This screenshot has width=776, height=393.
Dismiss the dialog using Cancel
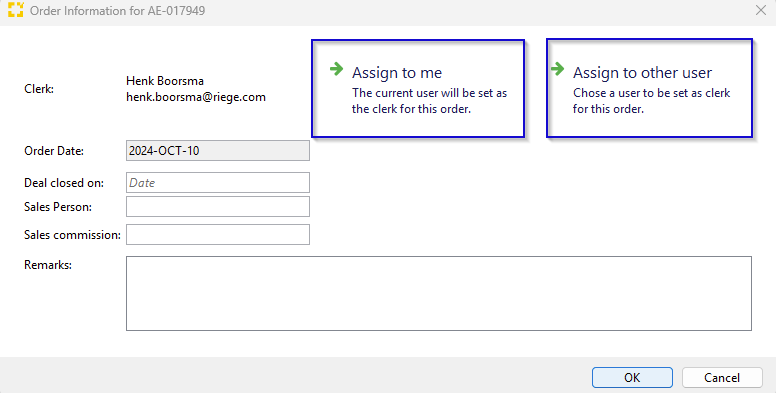click(722, 378)
